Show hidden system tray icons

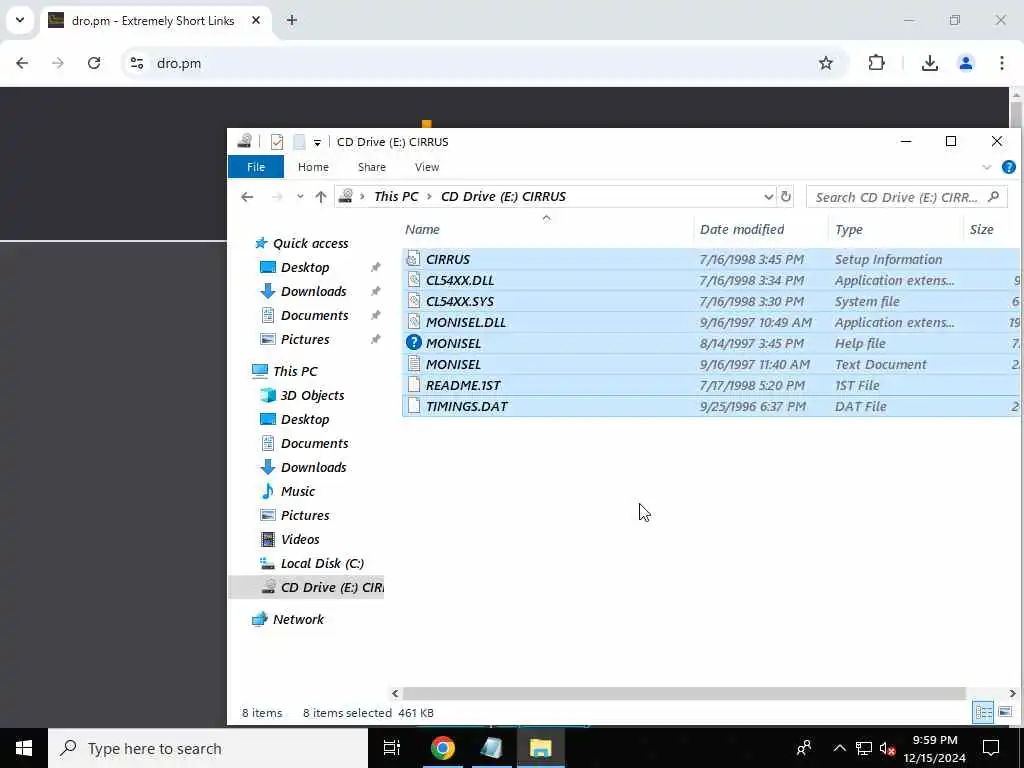pos(840,748)
